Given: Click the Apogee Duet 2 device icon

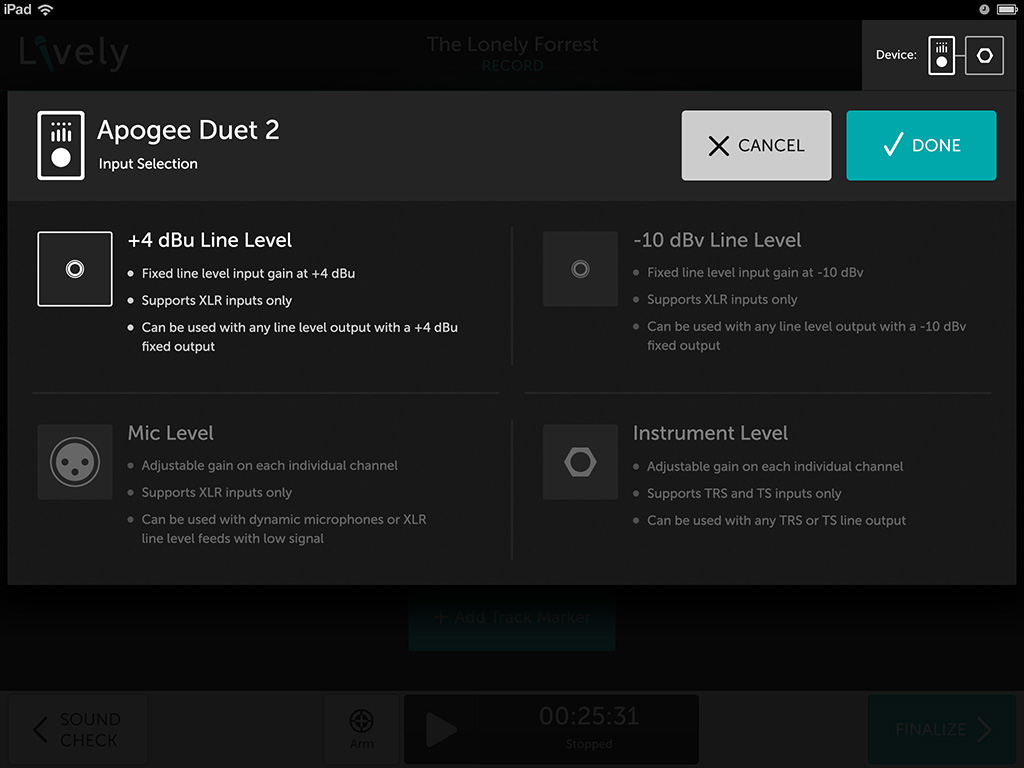Looking at the screenshot, I should click(61, 146).
